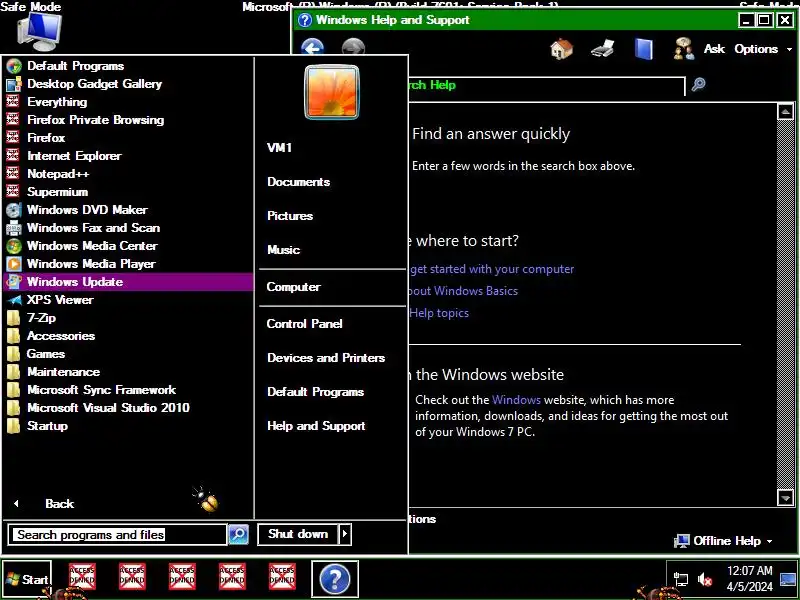This screenshot has width=800, height=600.
Task: Expand the Accessories folder
Action: tap(128, 336)
